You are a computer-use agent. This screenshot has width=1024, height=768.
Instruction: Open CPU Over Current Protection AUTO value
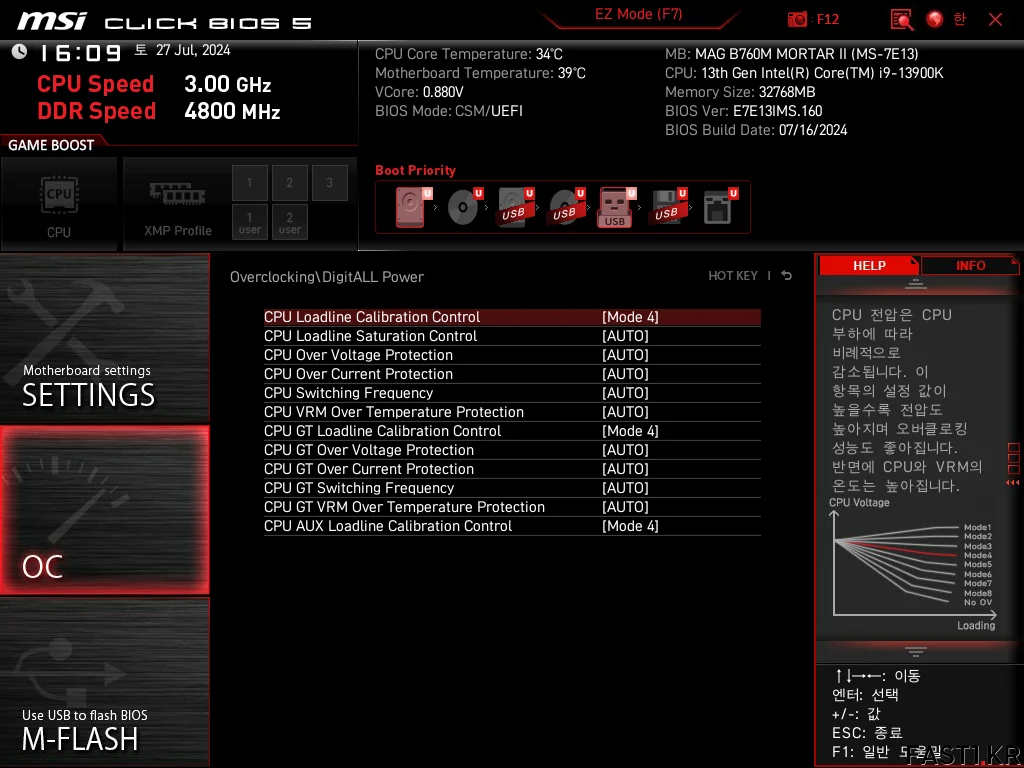point(625,374)
